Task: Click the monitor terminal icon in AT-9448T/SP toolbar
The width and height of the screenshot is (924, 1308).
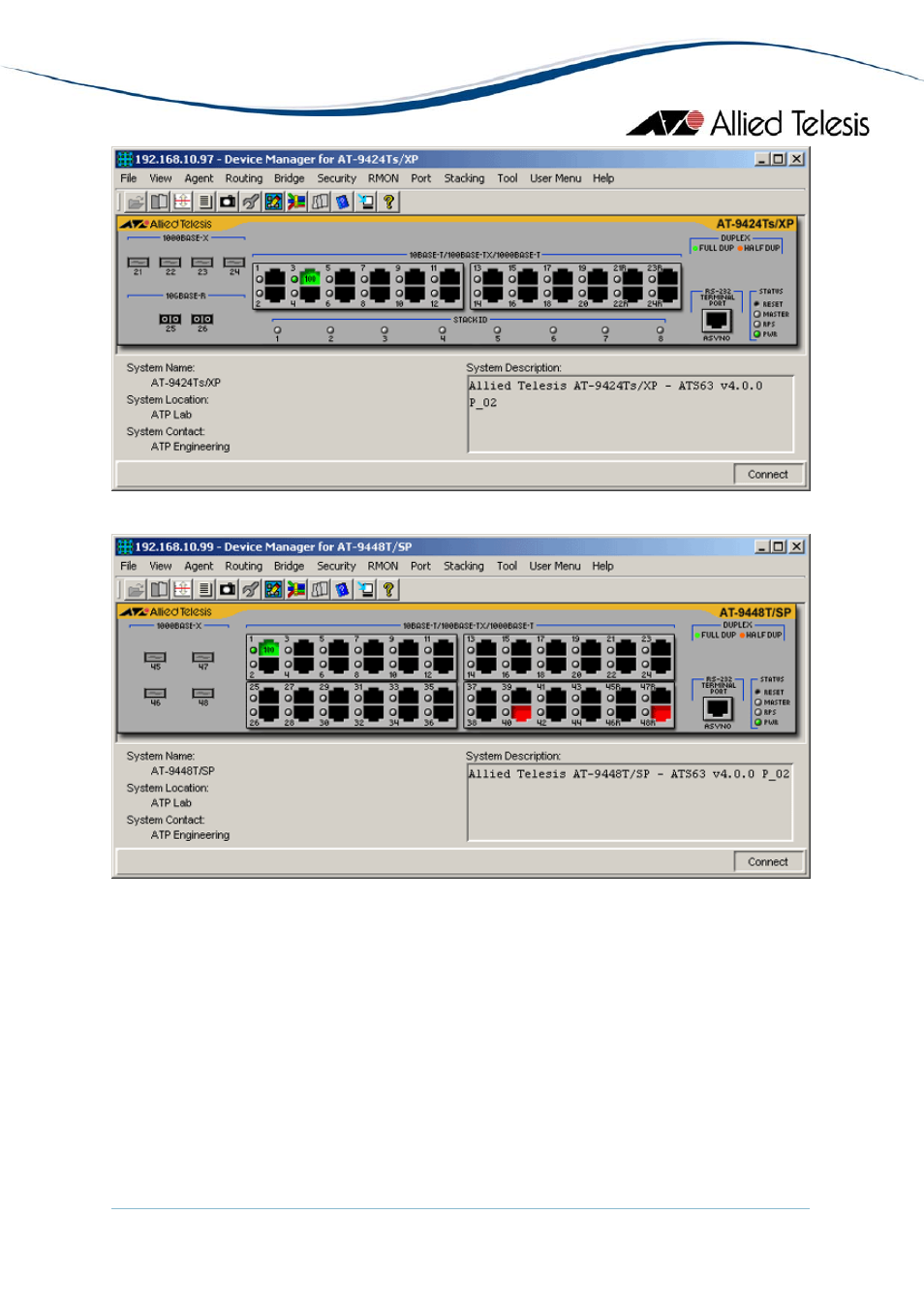Action: [366, 589]
